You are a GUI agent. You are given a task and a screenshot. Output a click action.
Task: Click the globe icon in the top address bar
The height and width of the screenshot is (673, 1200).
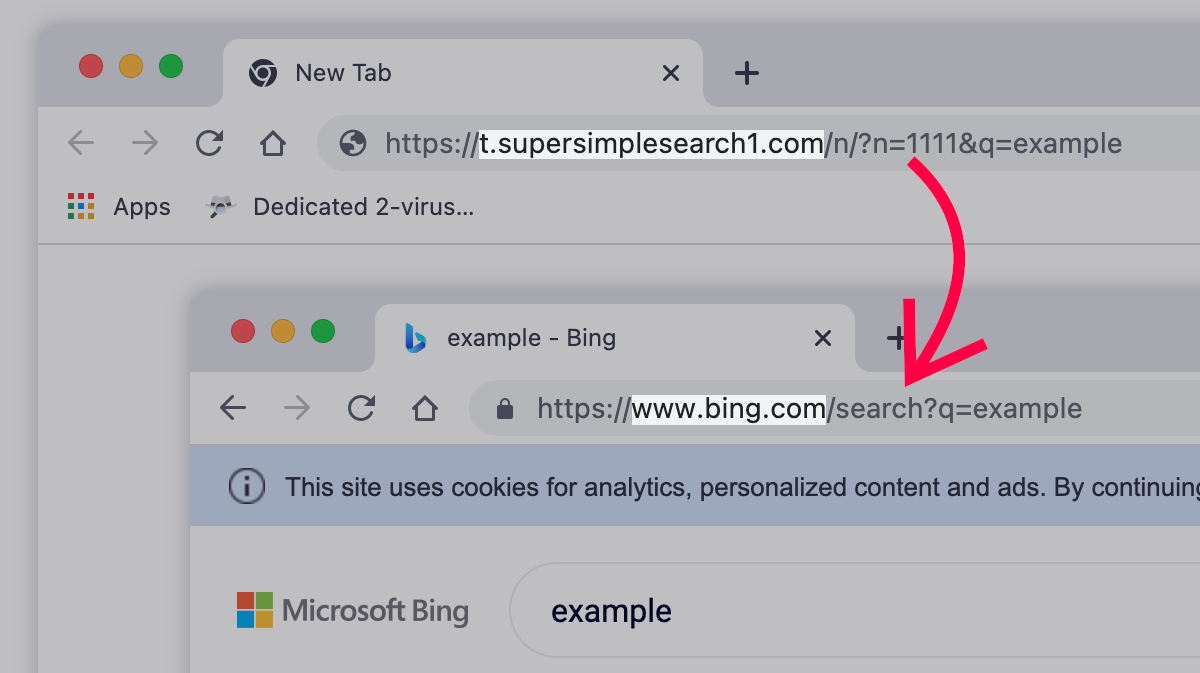(353, 143)
